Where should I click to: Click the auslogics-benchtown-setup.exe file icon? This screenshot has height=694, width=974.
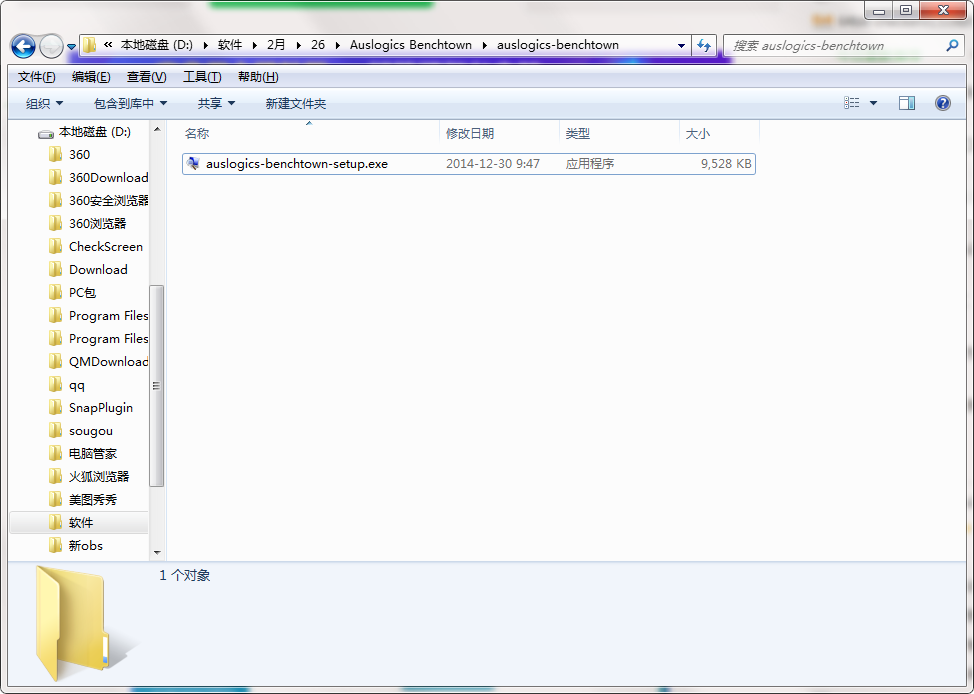click(193, 163)
